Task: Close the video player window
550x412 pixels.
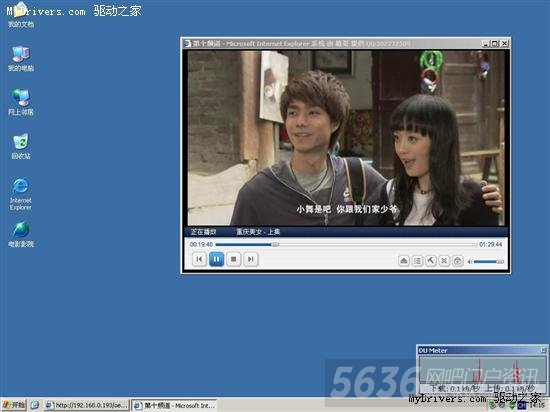Action: pos(504,43)
